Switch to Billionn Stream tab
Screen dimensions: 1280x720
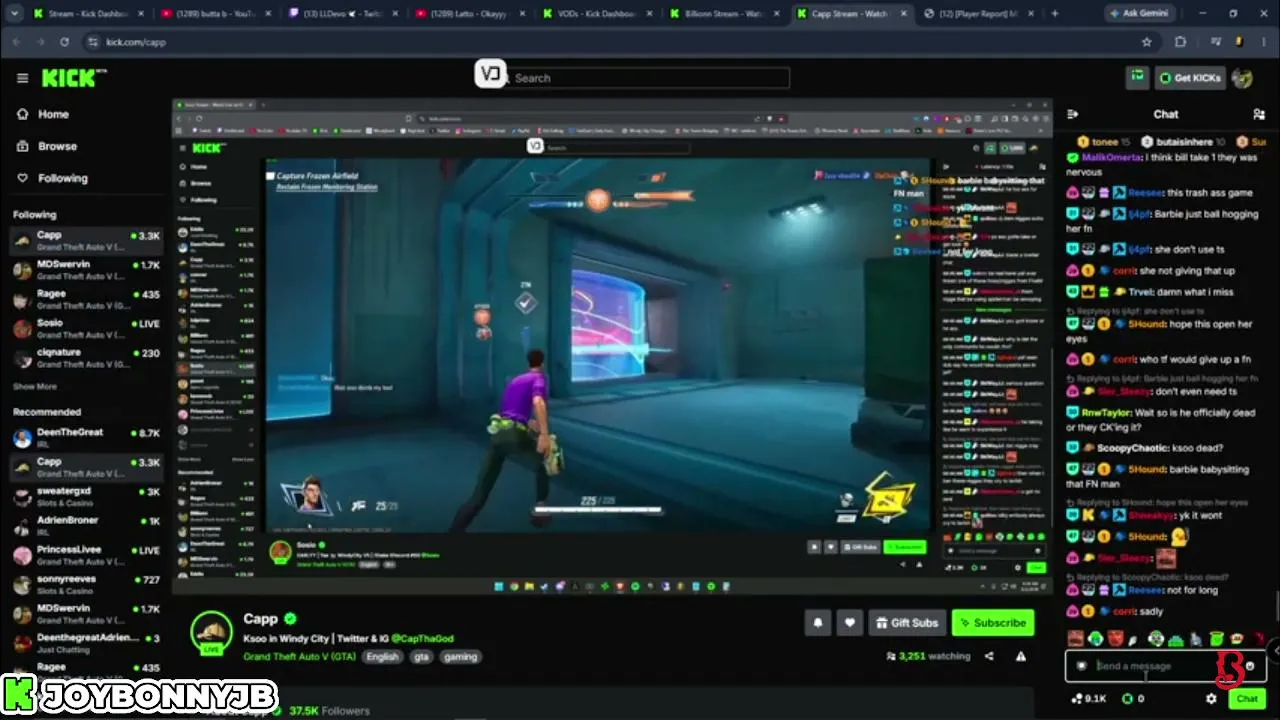(x=722, y=14)
